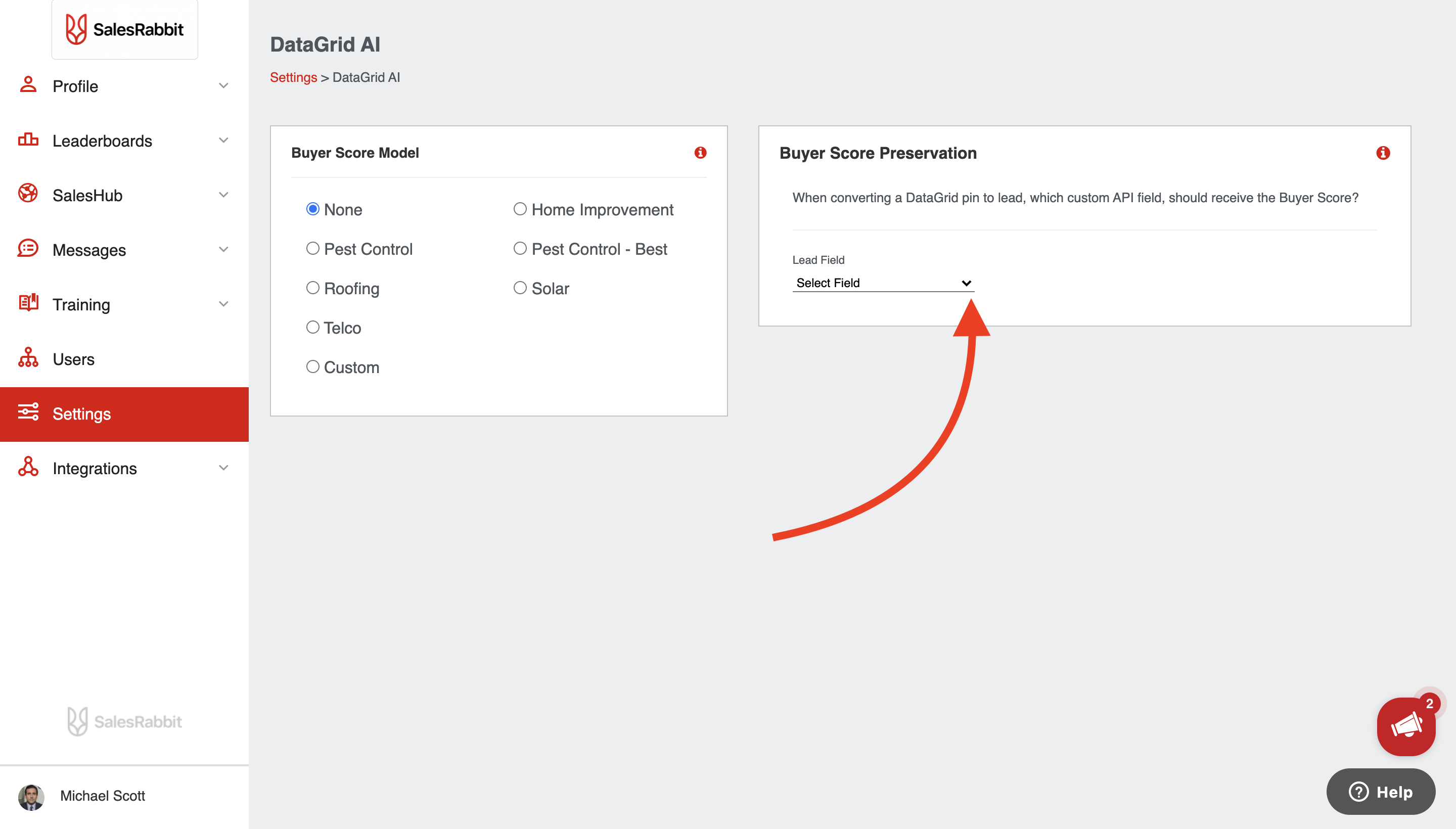Click the DataGrid AI page heading
Image resolution: width=1456 pixels, height=829 pixels.
point(325,44)
